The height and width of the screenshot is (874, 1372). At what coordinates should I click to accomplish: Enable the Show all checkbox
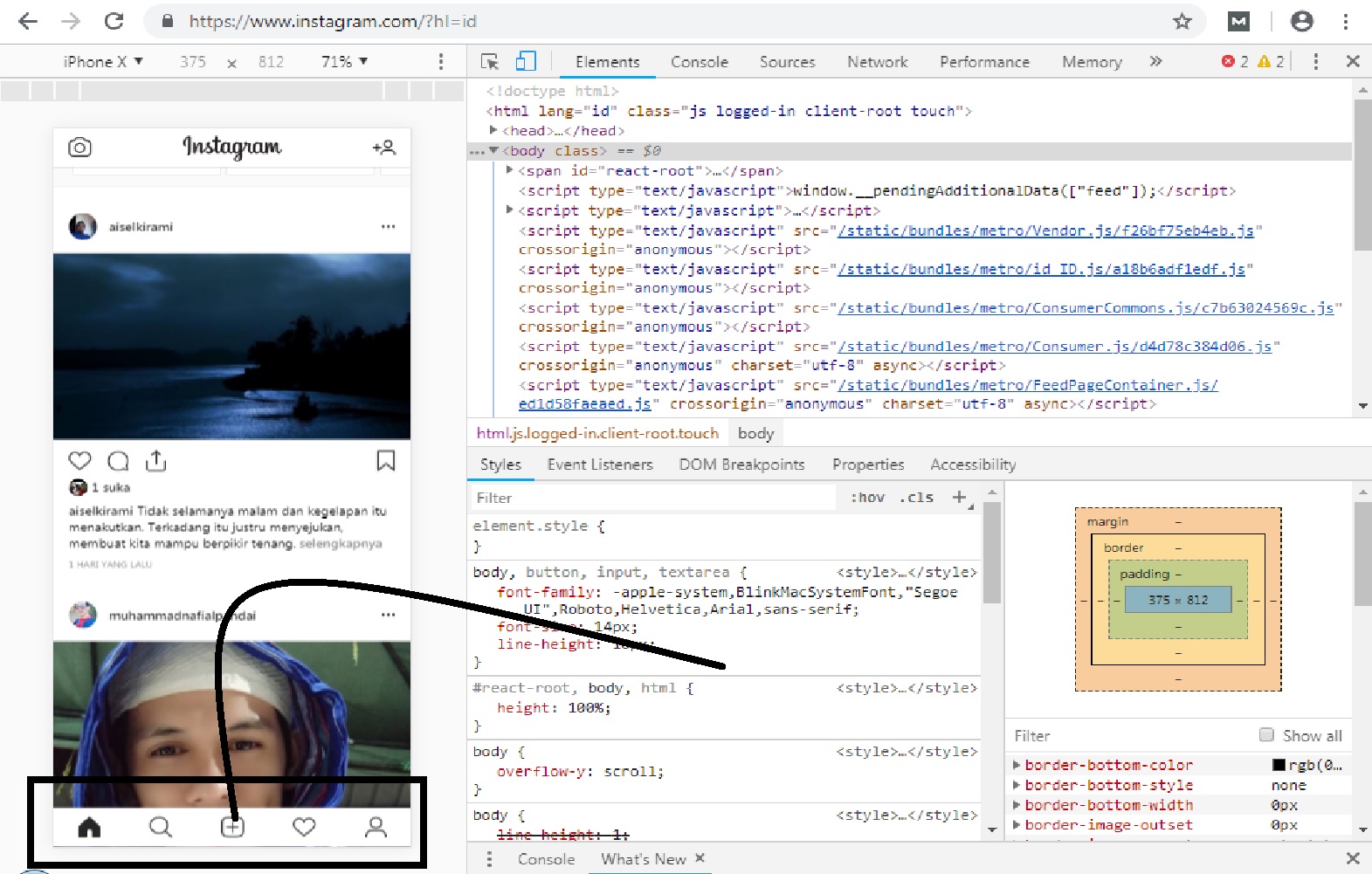pos(1266,734)
